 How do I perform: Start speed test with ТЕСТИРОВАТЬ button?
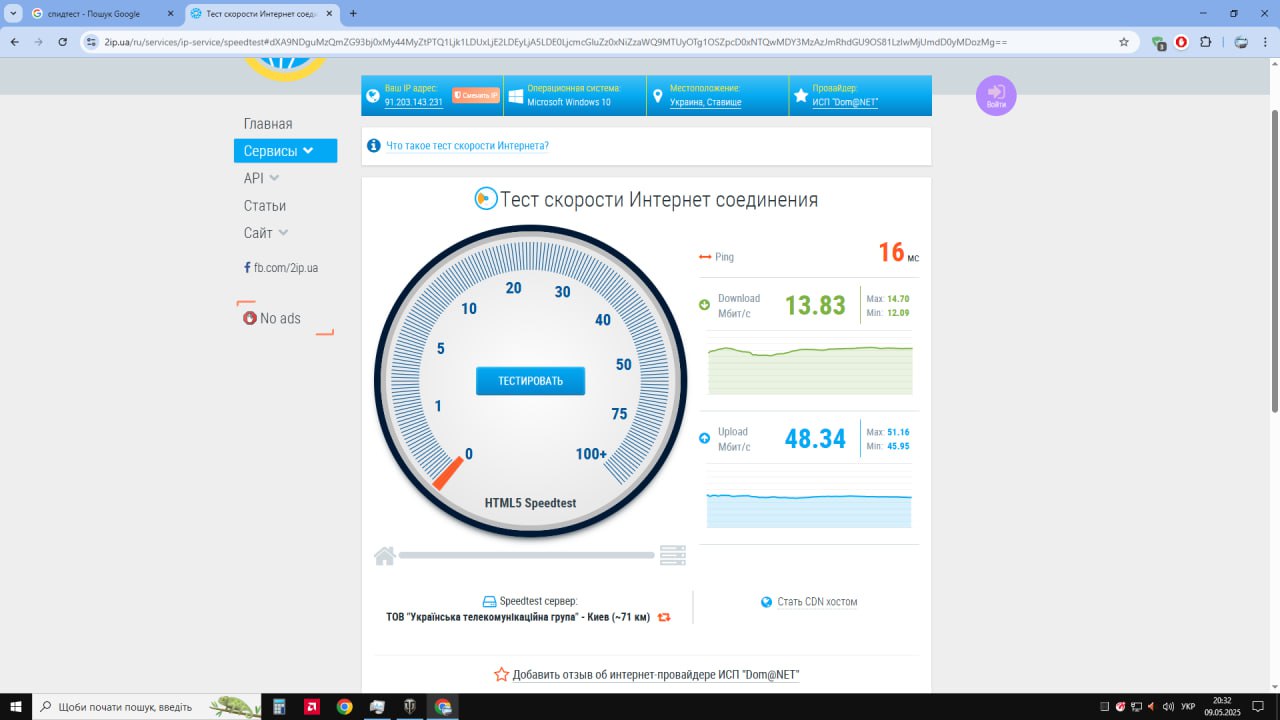click(x=530, y=381)
